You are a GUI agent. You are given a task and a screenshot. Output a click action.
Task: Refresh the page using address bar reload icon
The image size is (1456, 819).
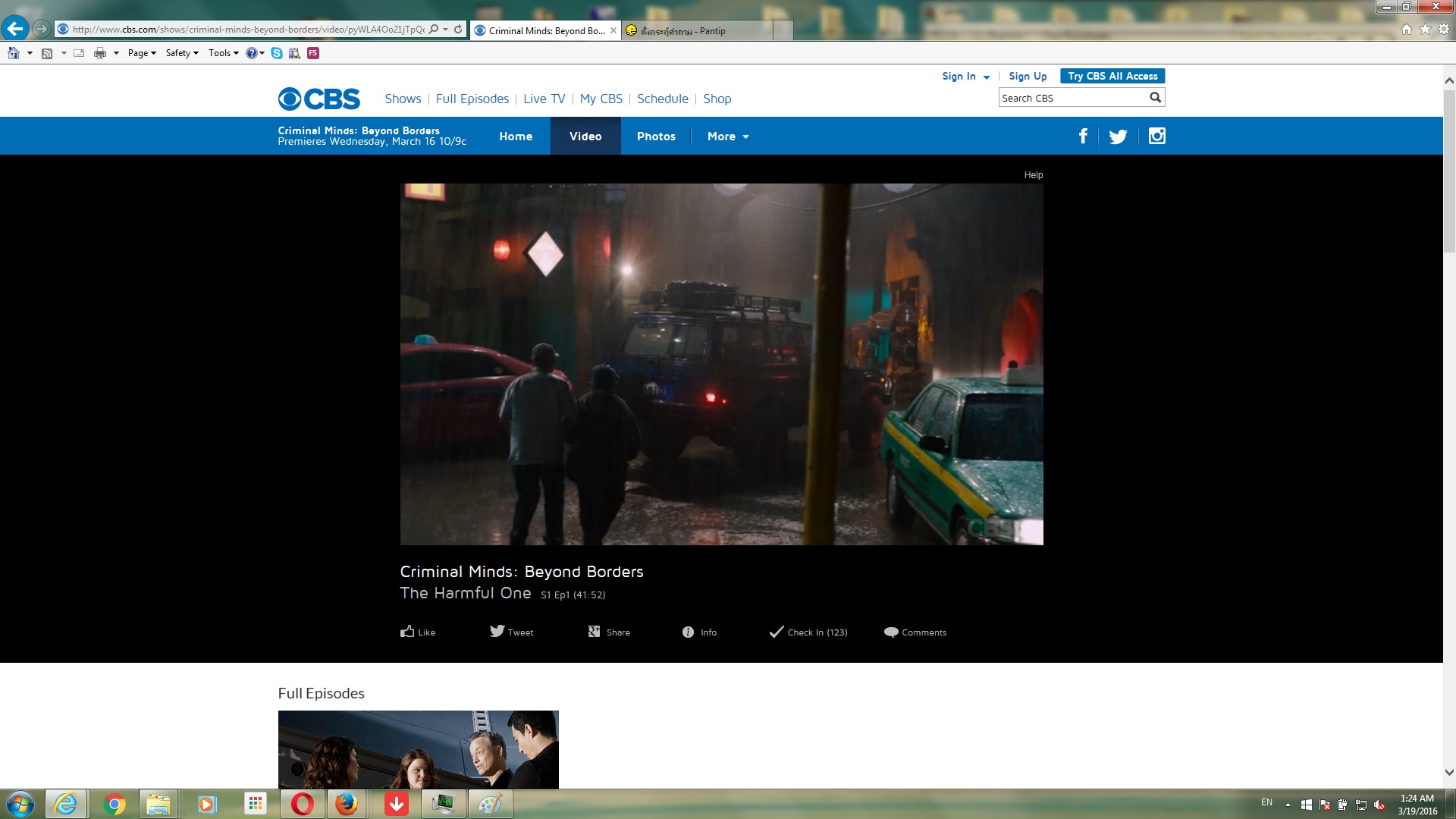(458, 30)
